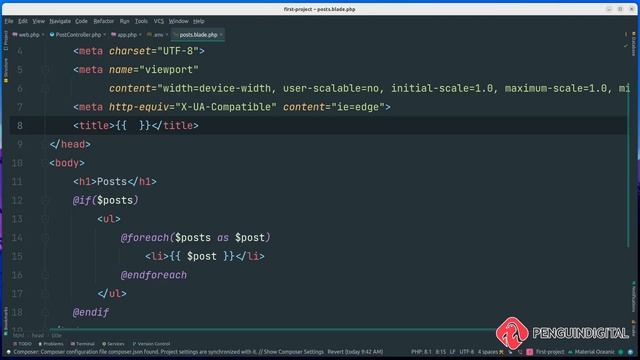The height and width of the screenshot is (360, 640).
Task: Click the html breadcrumb at editor bottom
Action: [x=18, y=336]
